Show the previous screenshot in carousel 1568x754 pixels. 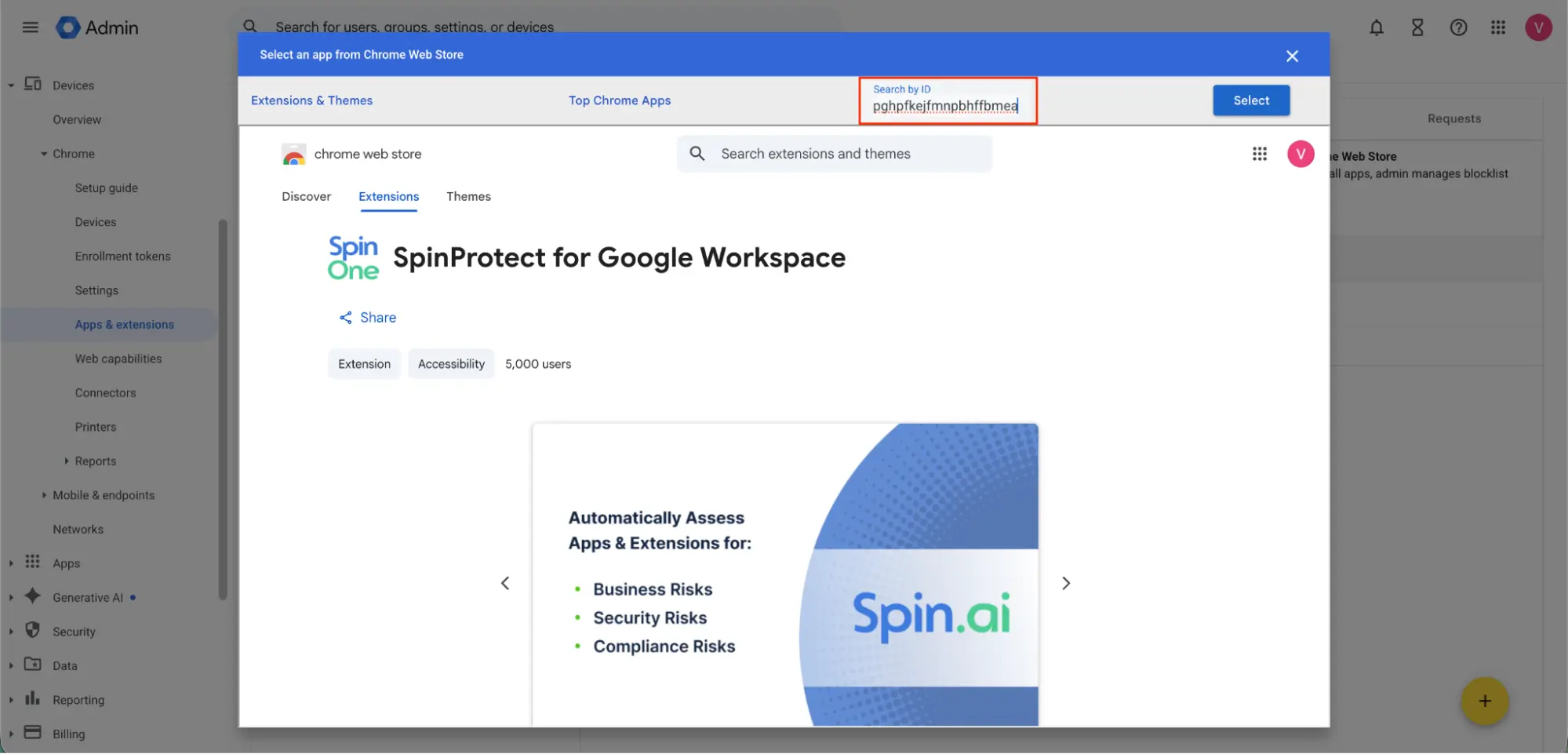pos(505,583)
